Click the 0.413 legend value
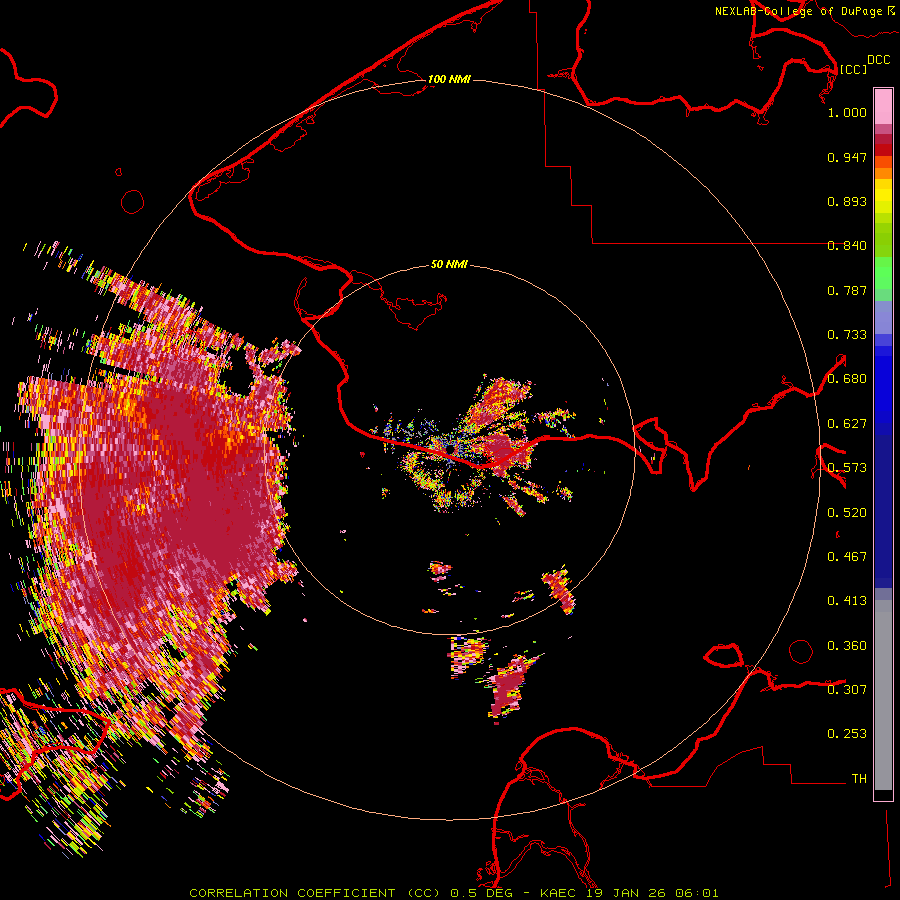Screen dimensions: 900x900 point(847,601)
